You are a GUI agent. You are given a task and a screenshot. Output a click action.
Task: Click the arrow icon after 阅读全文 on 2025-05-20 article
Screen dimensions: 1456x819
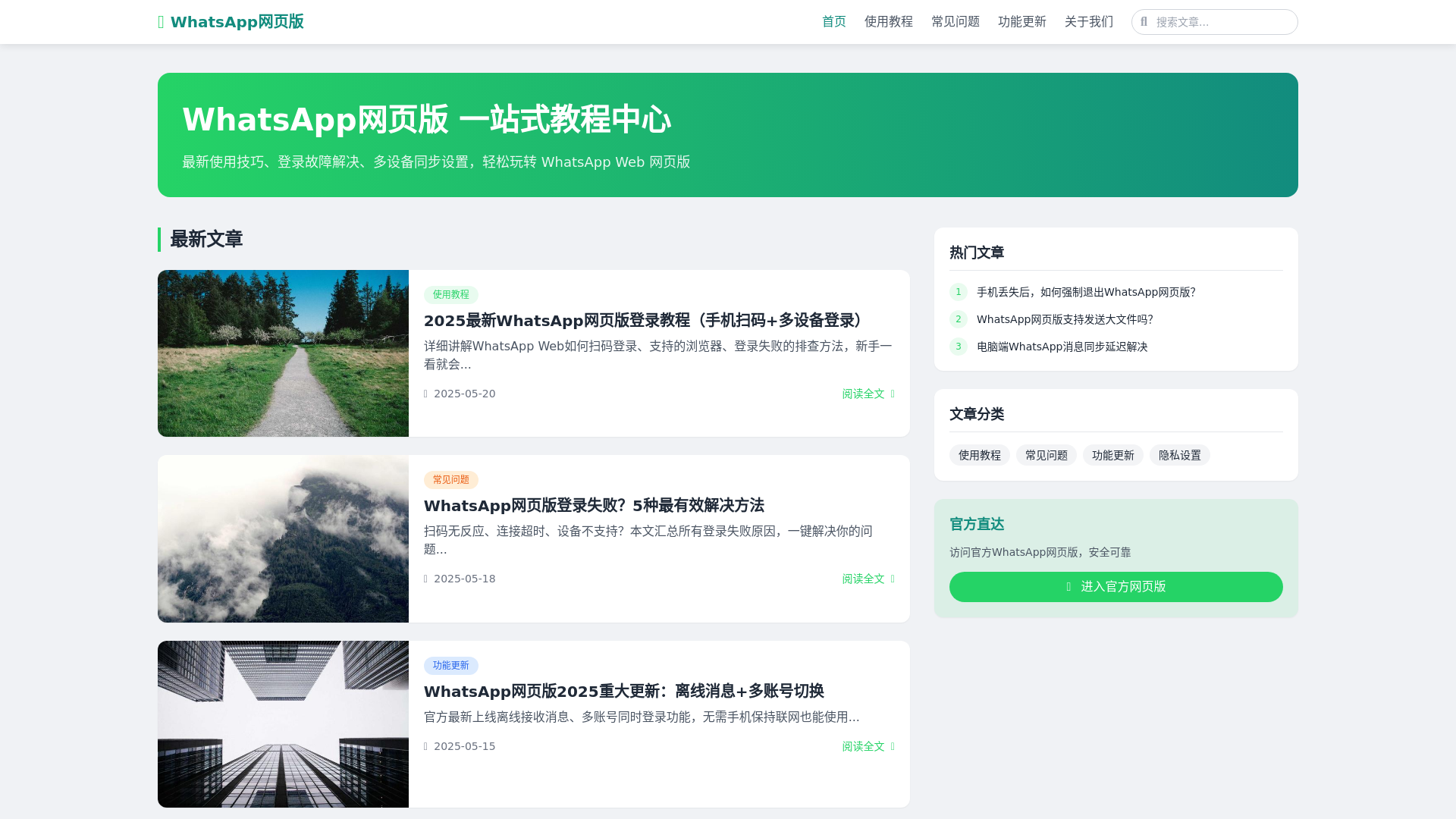893,394
